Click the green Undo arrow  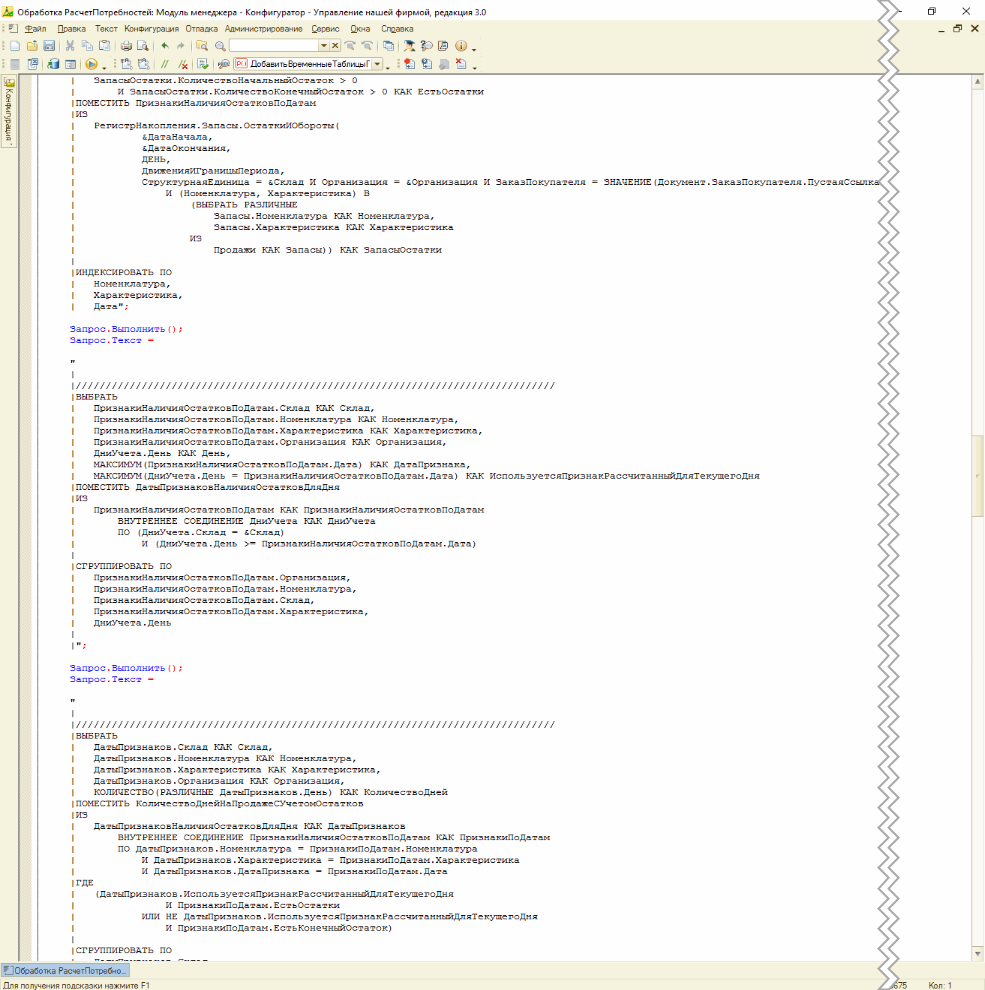point(164,46)
